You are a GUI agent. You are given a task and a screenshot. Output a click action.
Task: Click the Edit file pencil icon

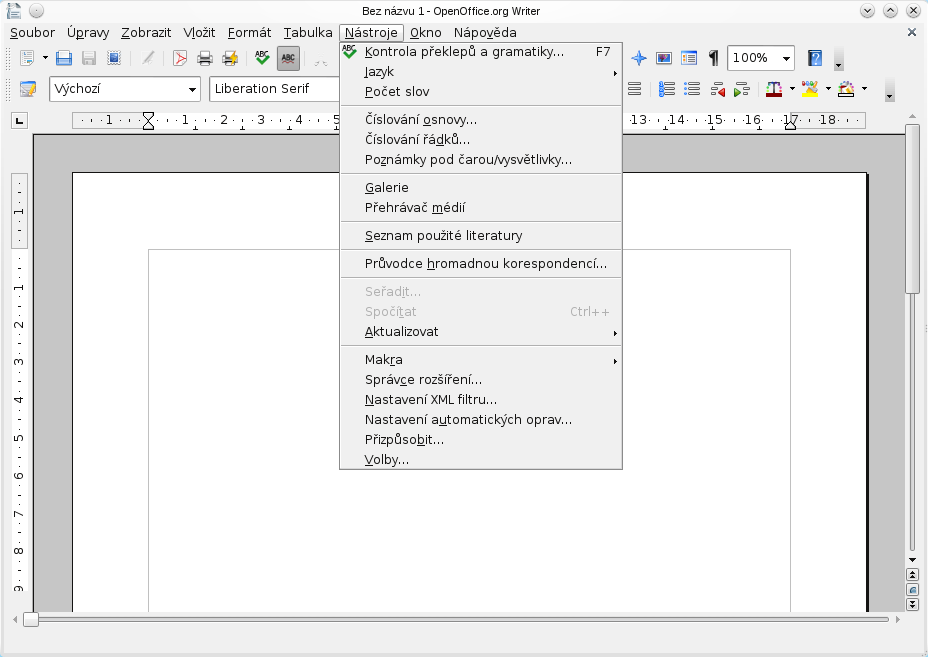click(x=148, y=58)
